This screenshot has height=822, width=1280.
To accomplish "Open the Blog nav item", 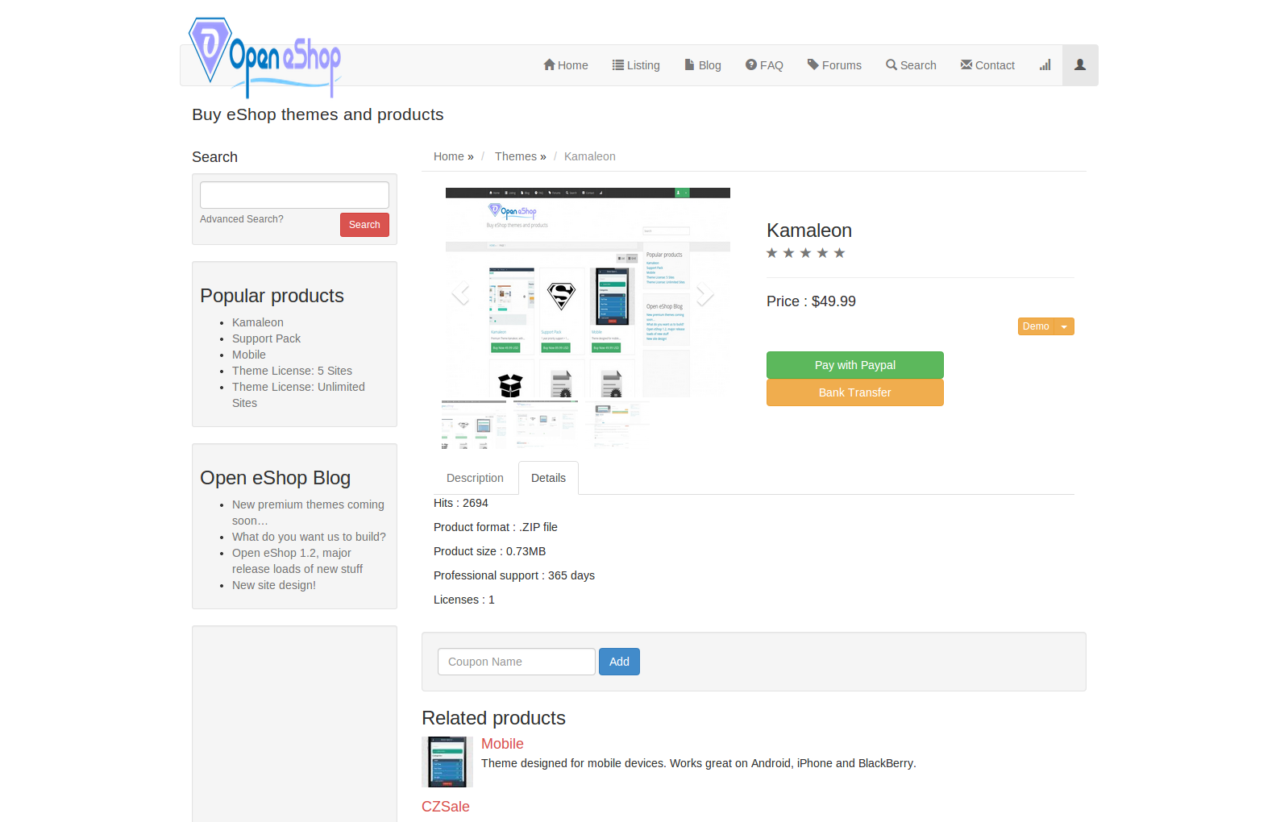I will (703, 65).
